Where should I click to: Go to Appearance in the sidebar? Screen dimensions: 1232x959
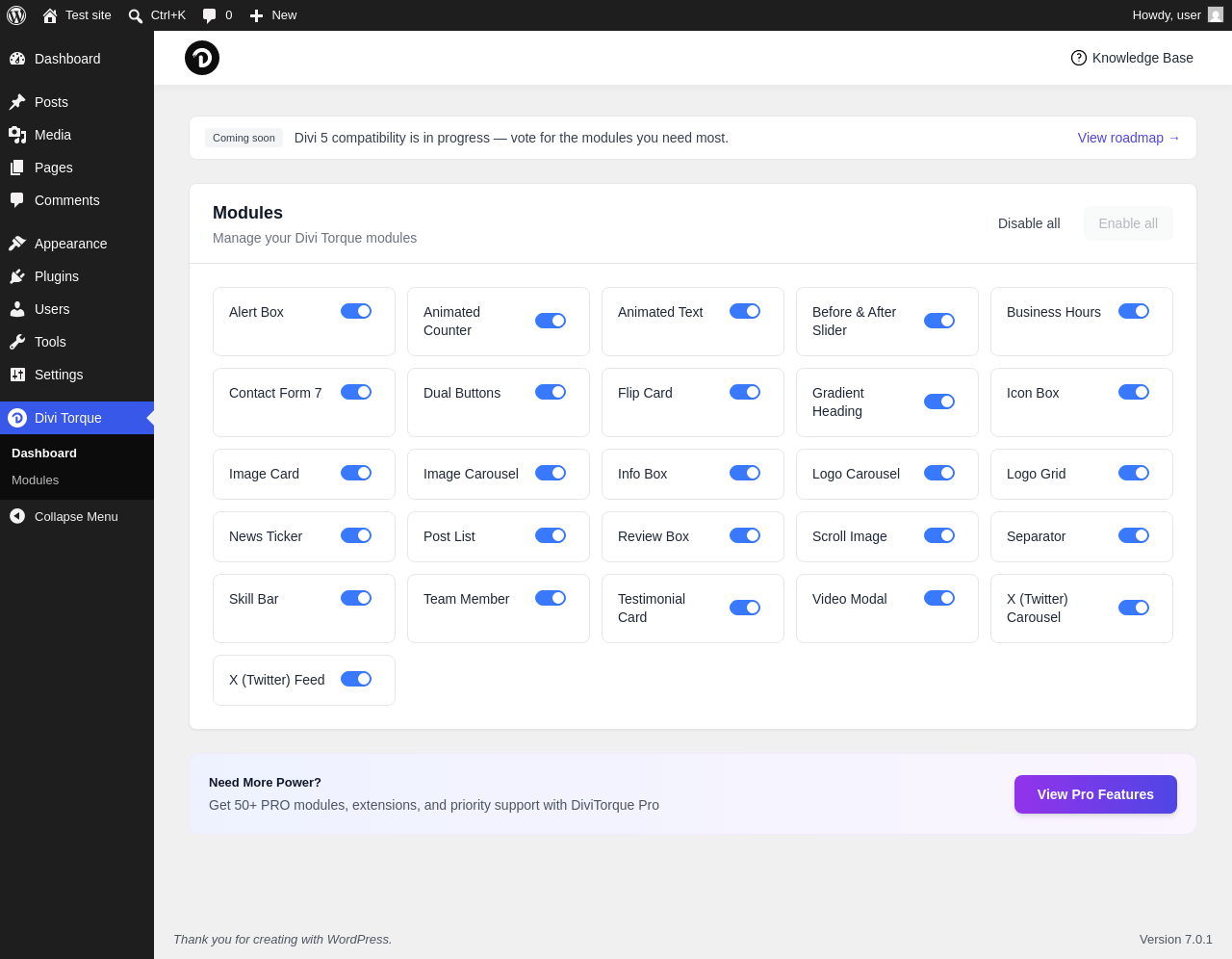click(x=77, y=244)
